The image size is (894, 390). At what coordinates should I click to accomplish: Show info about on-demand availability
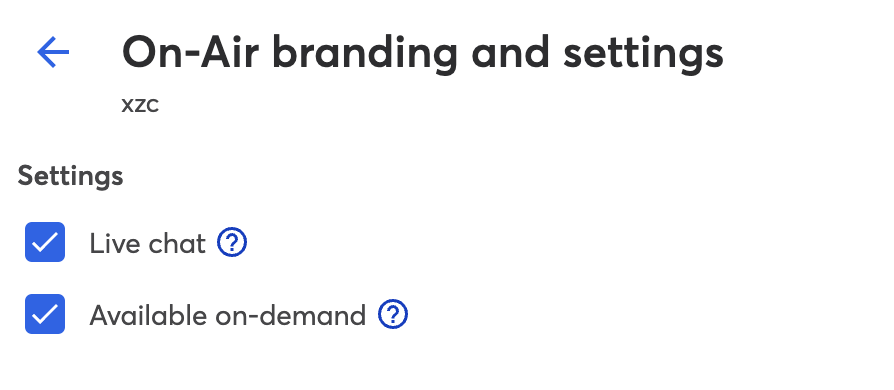click(x=393, y=315)
